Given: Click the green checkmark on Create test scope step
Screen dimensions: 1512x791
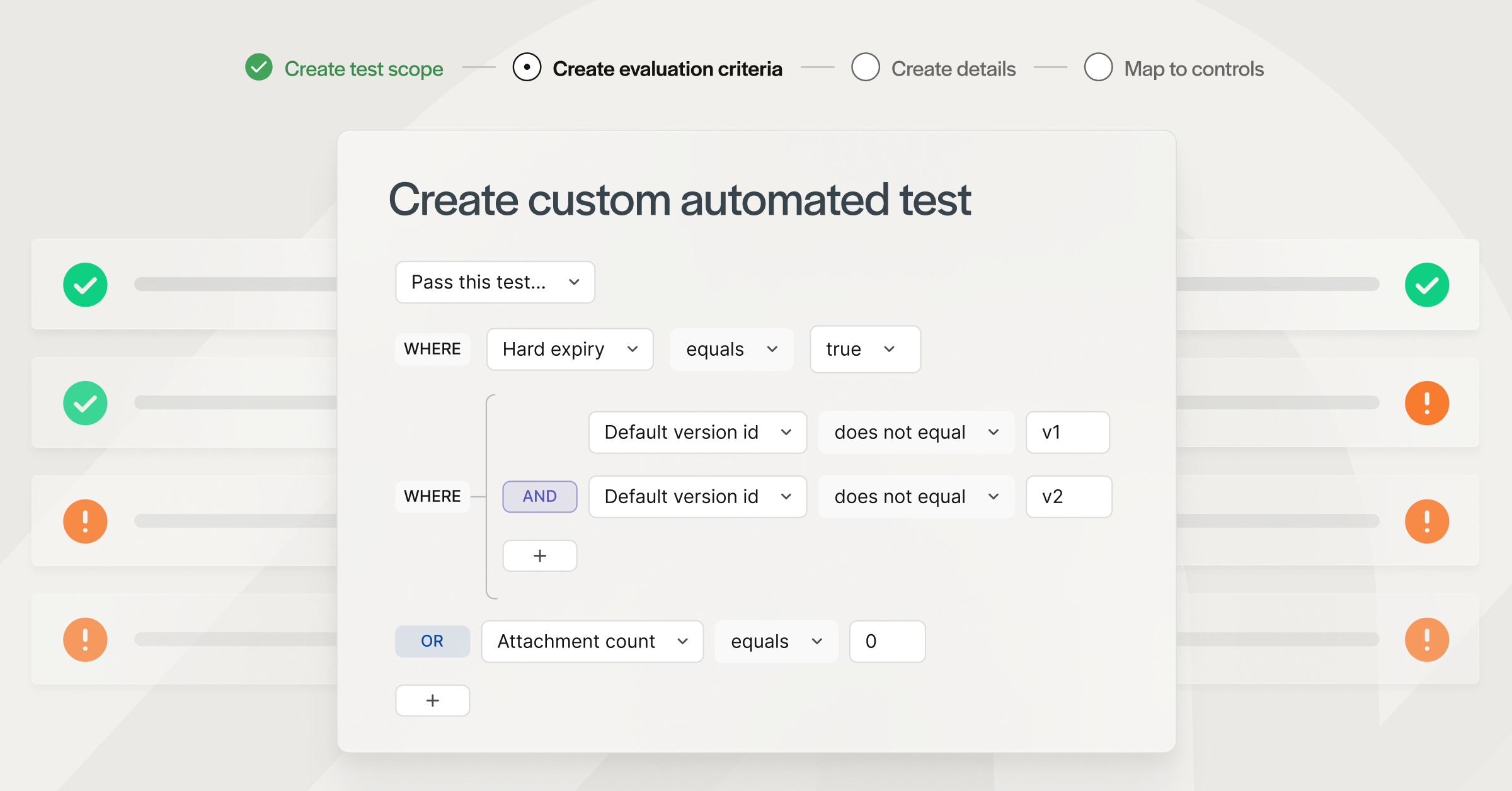Looking at the screenshot, I should pos(258,68).
